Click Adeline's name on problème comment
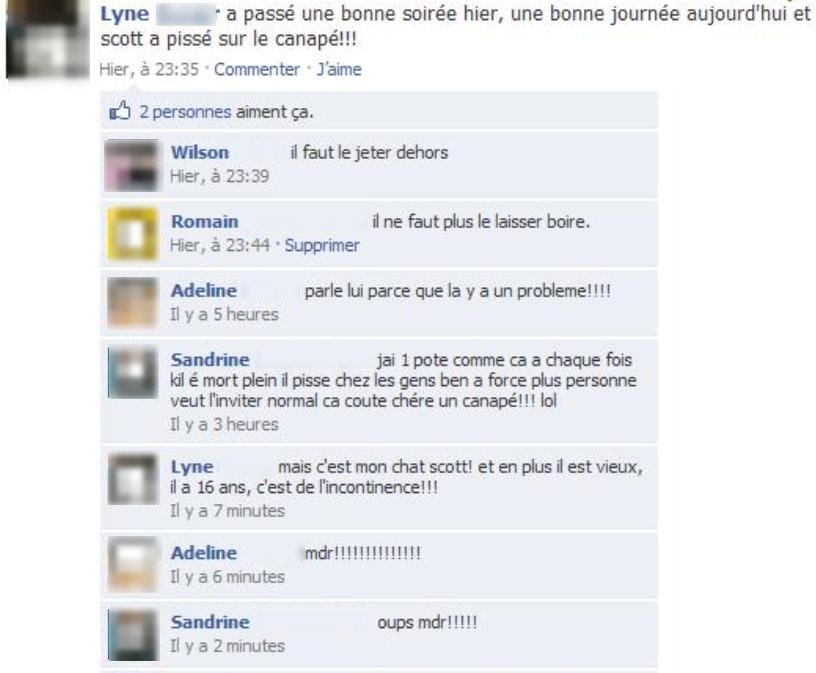Viewport: 816px width, 673px height. click(203, 290)
